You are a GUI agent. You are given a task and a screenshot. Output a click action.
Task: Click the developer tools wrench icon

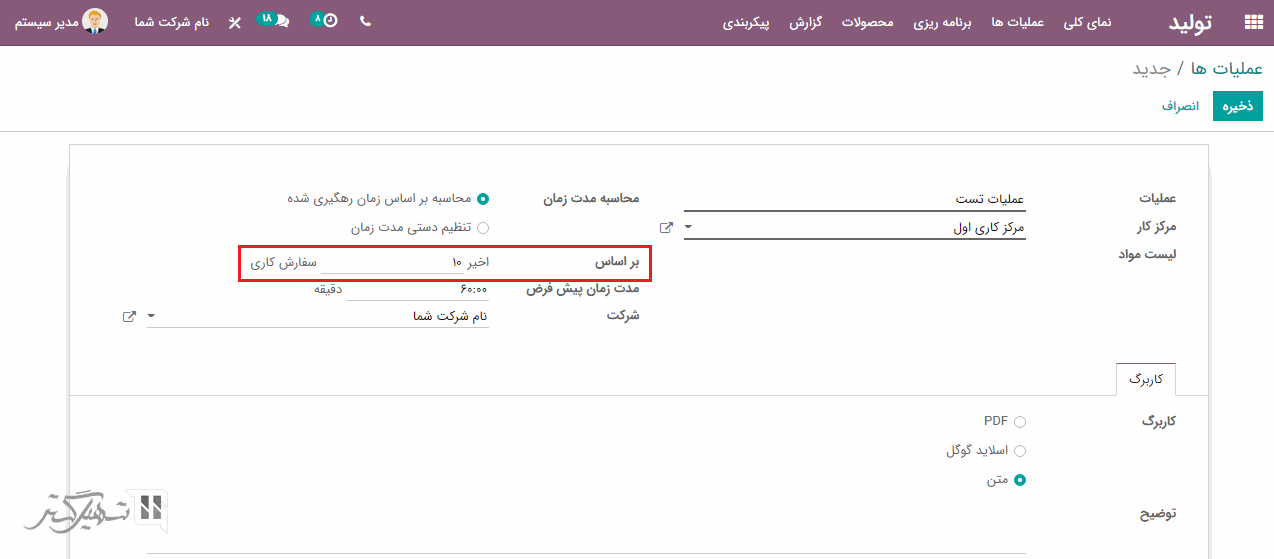tap(234, 22)
